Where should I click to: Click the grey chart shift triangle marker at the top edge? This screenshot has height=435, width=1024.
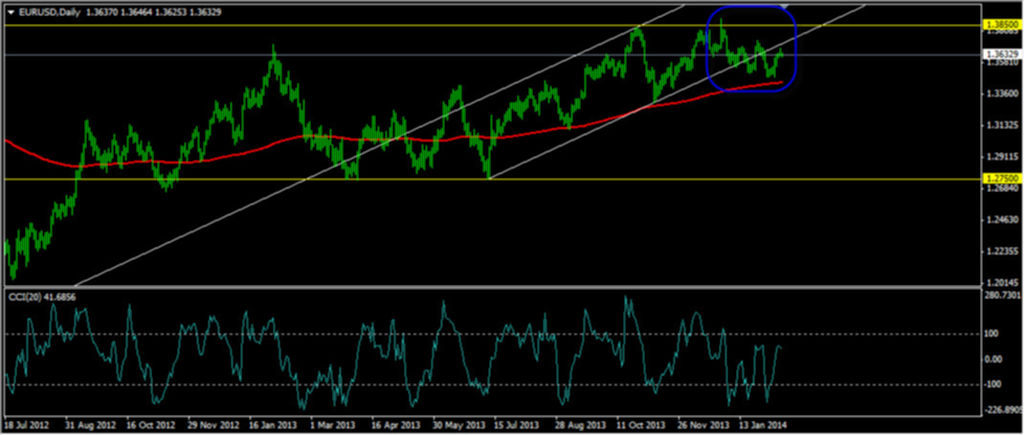(x=786, y=7)
